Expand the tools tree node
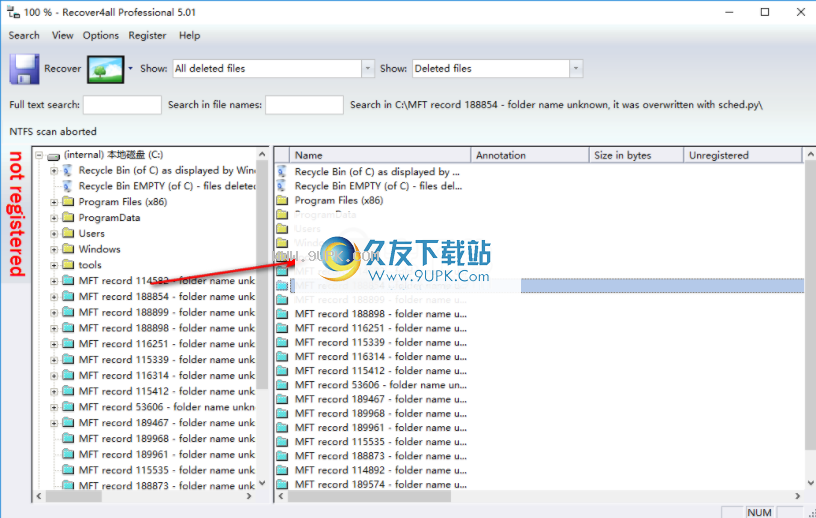Image resolution: width=816 pixels, height=518 pixels. [54, 265]
